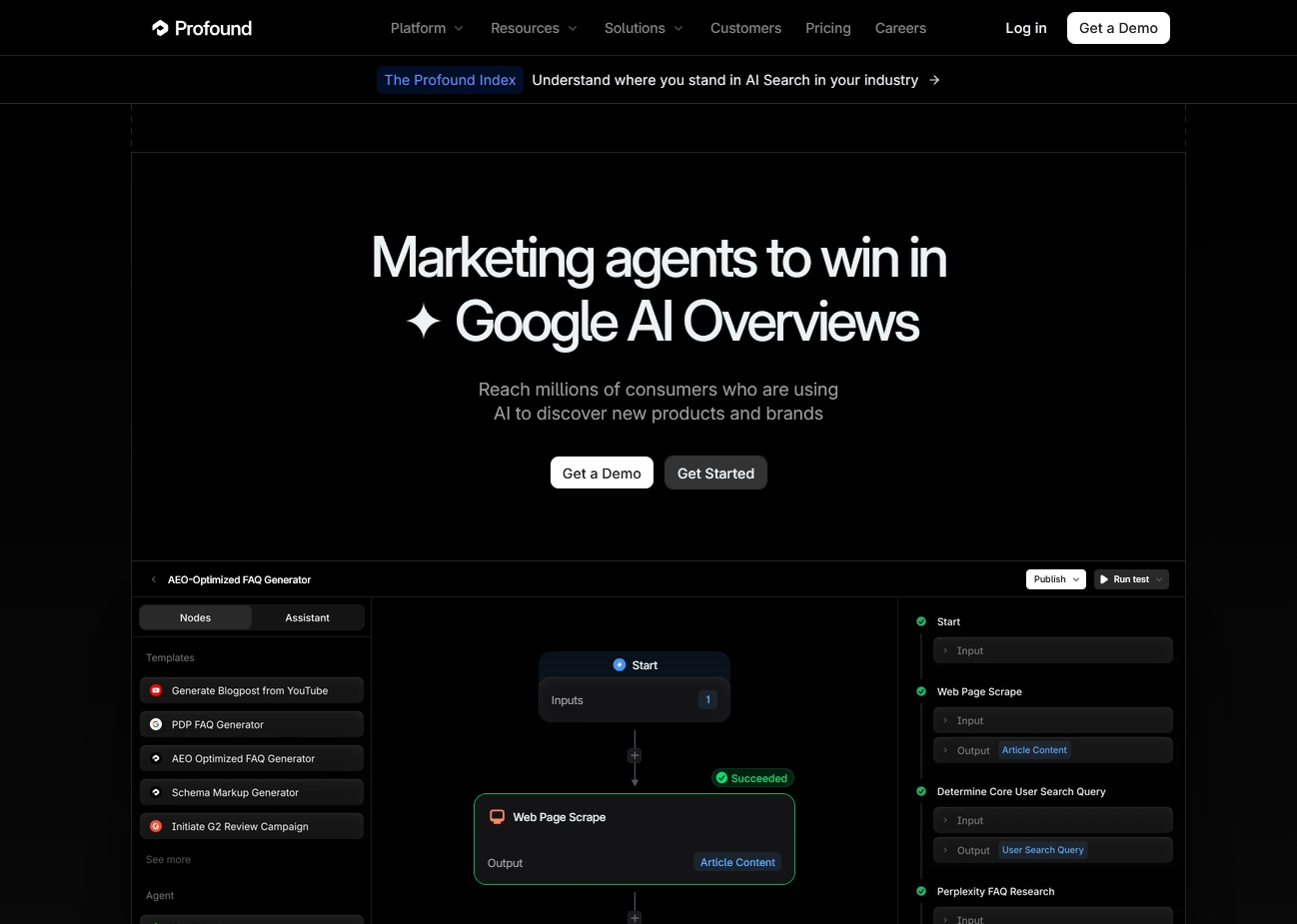Click the green check beside Start step
The height and width of the screenshot is (924, 1297).
point(921,621)
